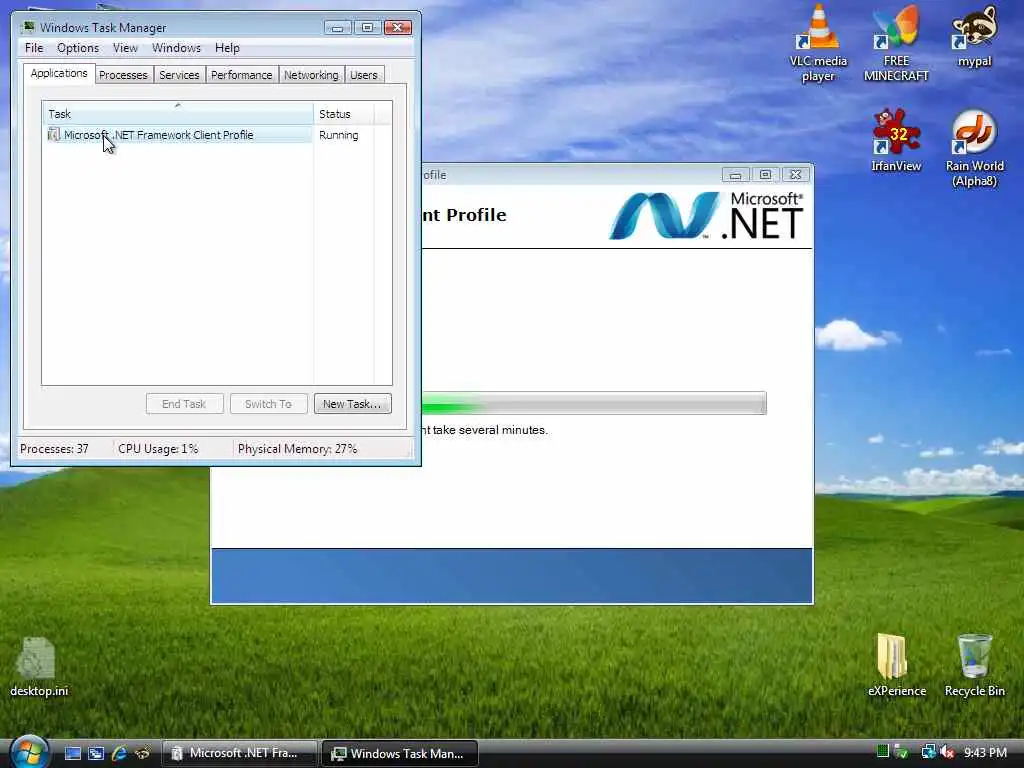
Task: Close the Windows Task Manager window
Action: click(398, 27)
